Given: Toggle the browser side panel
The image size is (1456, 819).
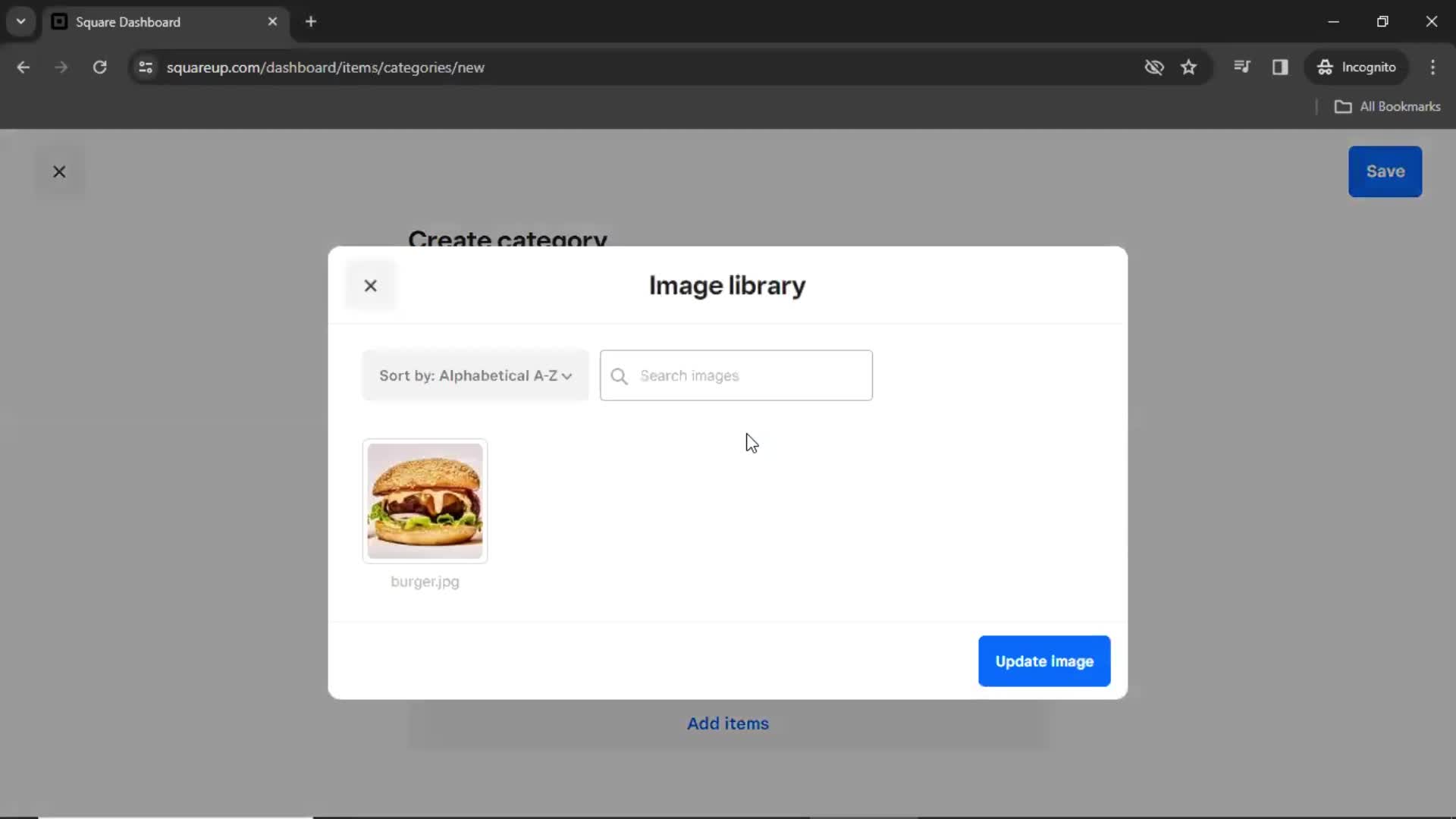Looking at the screenshot, I should (x=1280, y=67).
